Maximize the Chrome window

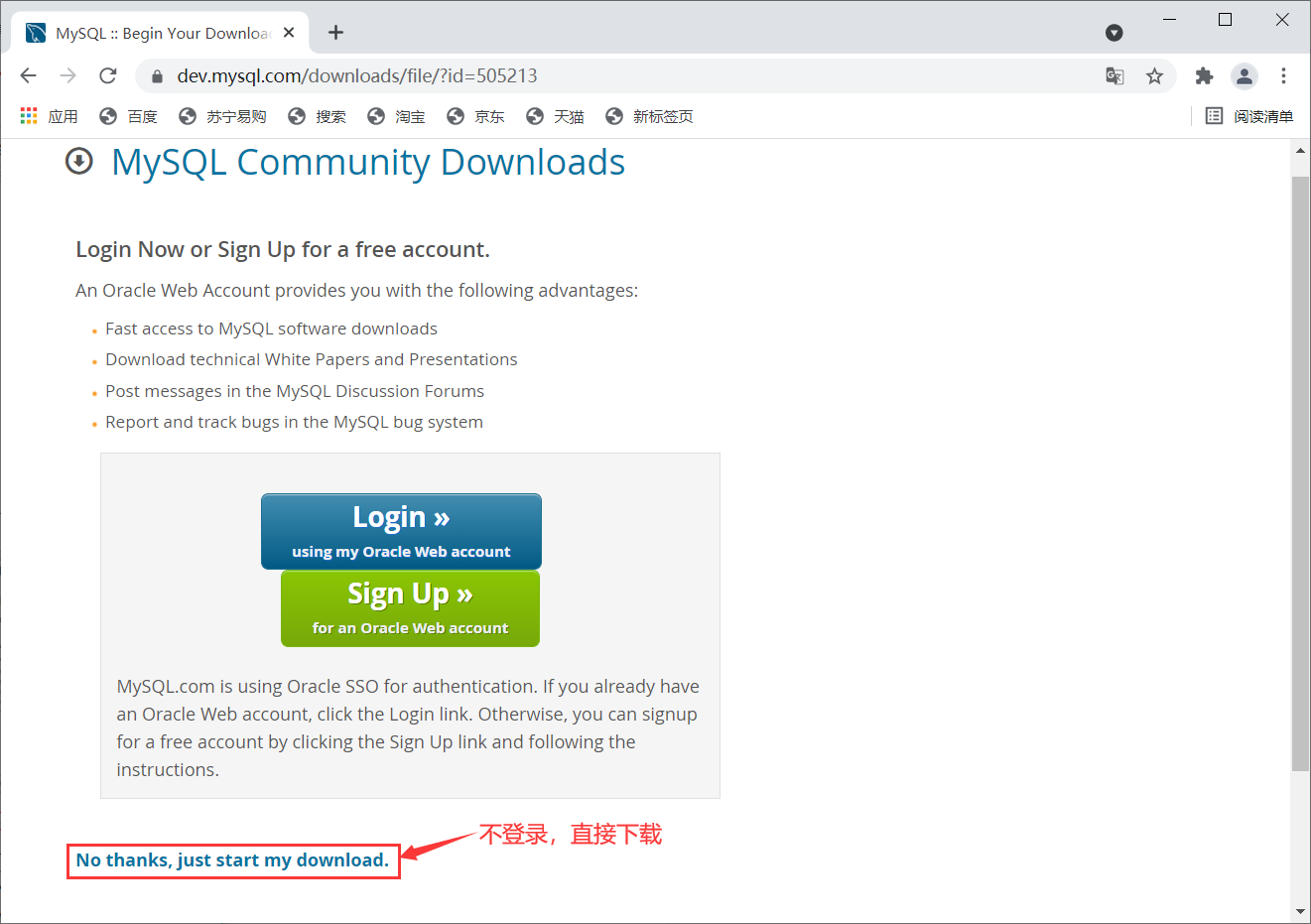point(1226,19)
